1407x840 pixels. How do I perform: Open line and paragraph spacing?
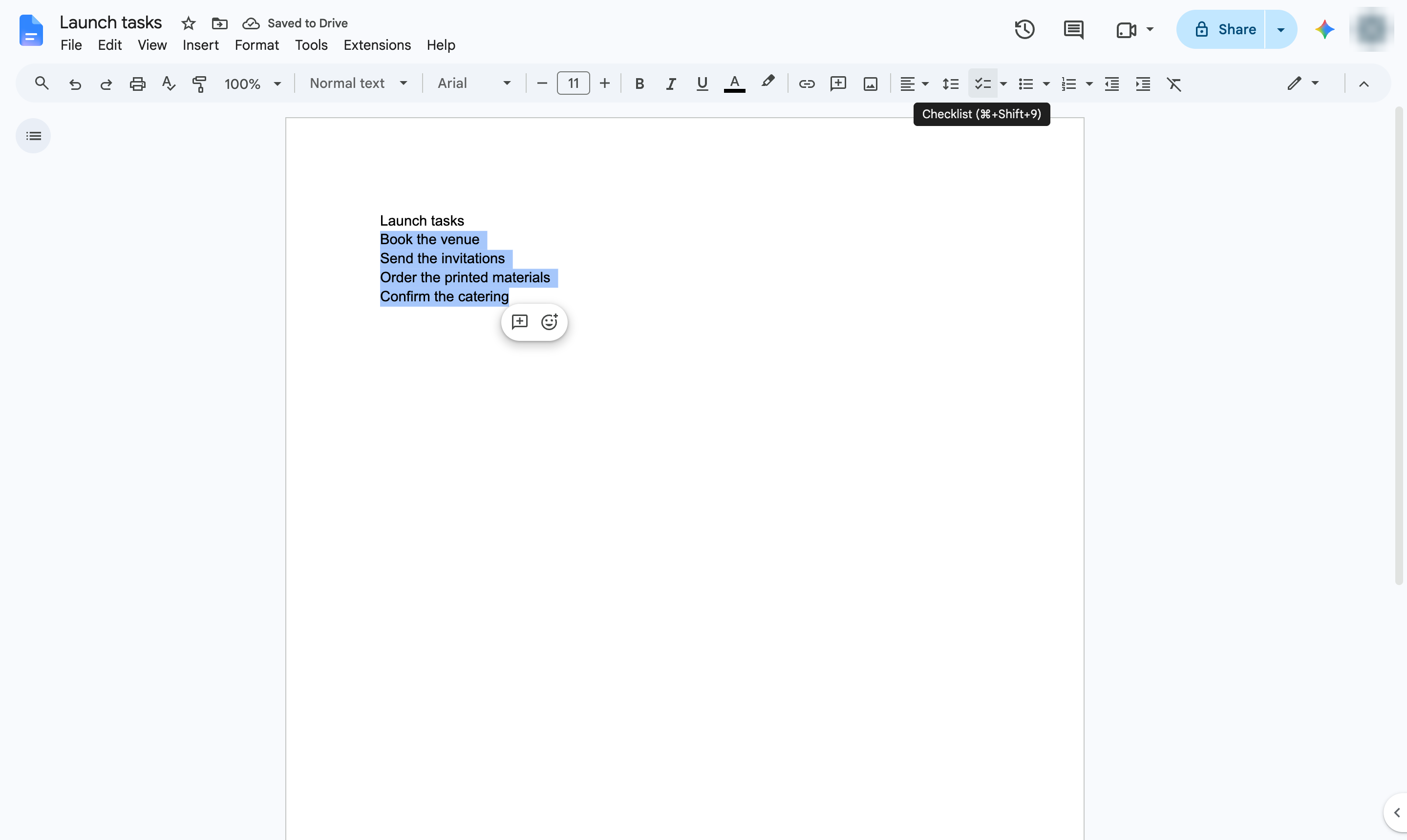(x=951, y=84)
